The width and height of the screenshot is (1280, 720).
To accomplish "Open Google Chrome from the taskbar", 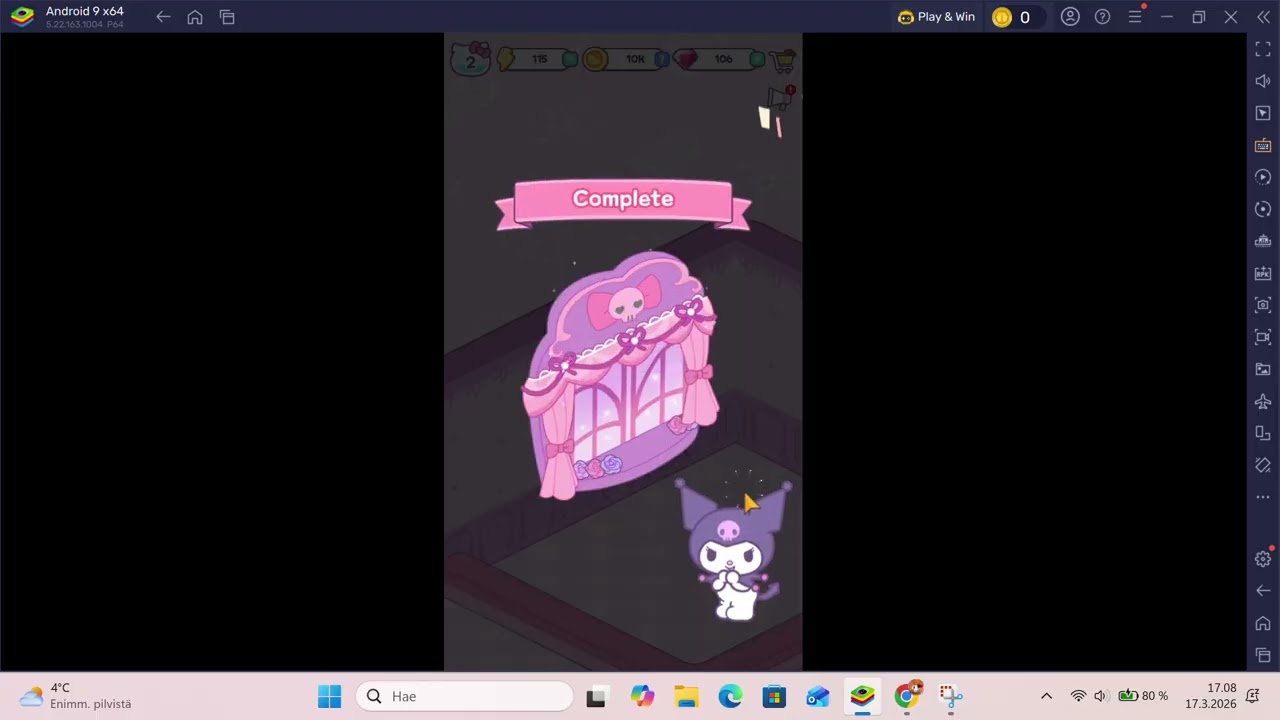I will 907,696.
